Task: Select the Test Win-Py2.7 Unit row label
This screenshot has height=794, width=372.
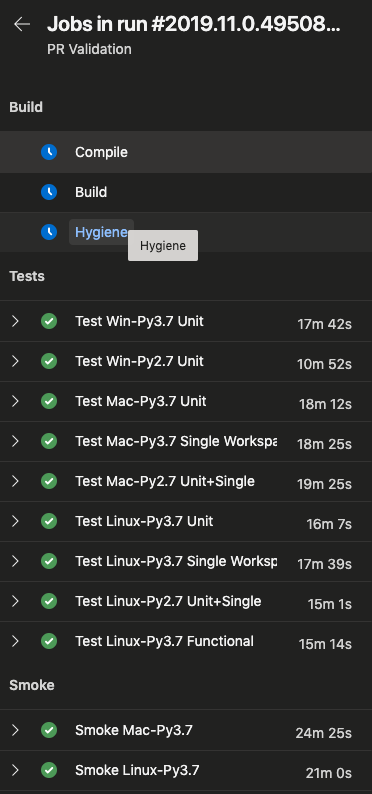Action: point(139,361)
